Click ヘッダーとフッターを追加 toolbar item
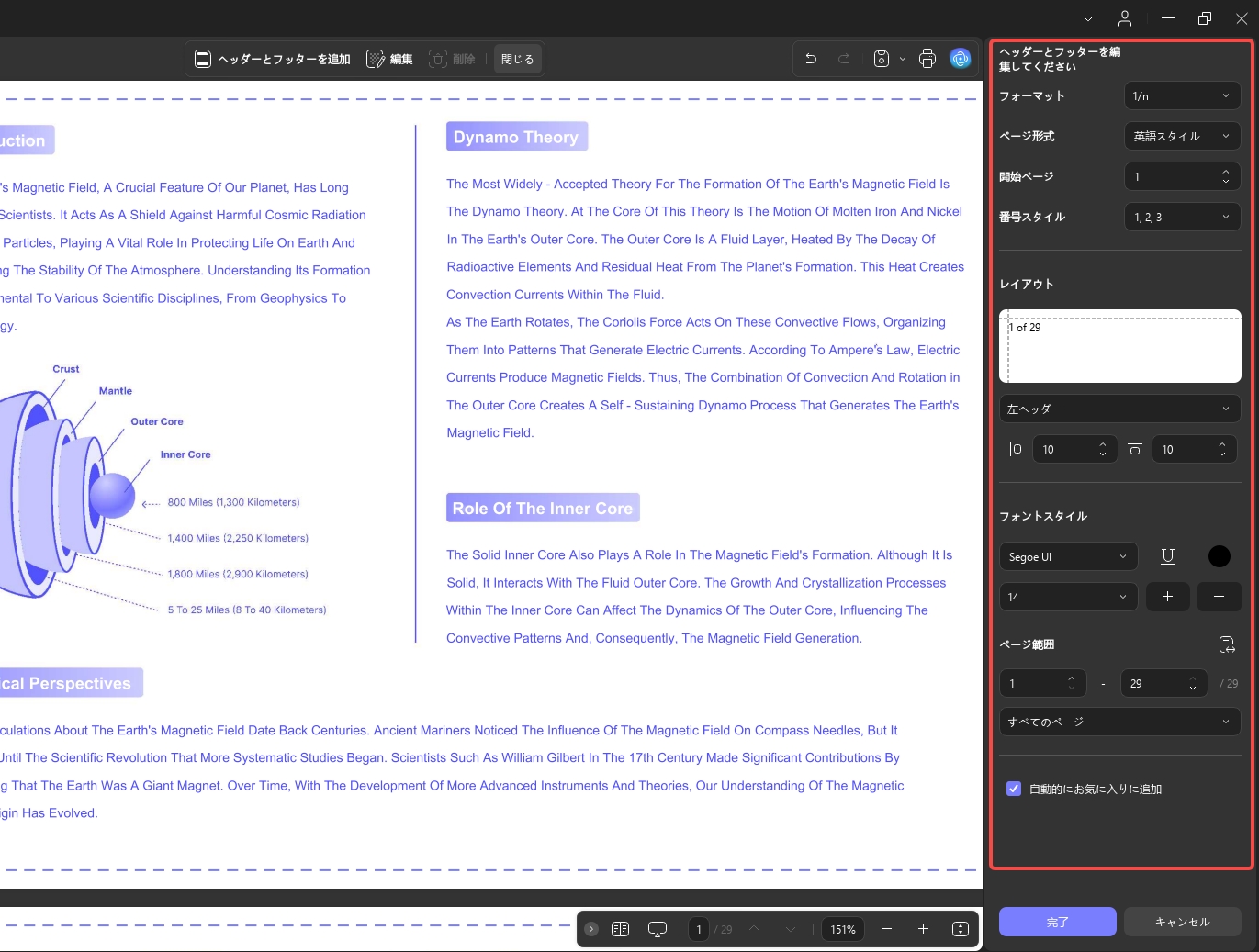Viewport: 1259px width, 952px height. (273, 59)
